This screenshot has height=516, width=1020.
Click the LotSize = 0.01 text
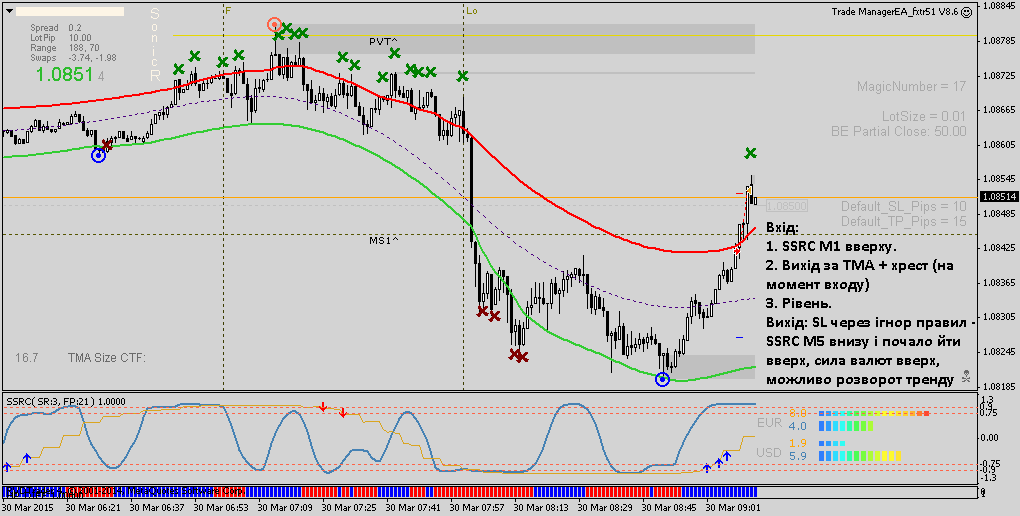(924, 116)
